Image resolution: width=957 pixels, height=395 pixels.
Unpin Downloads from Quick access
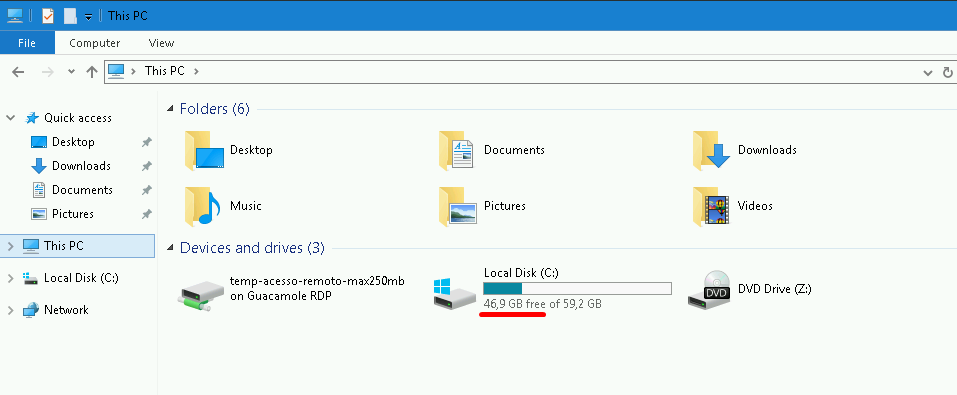point(146,166)
